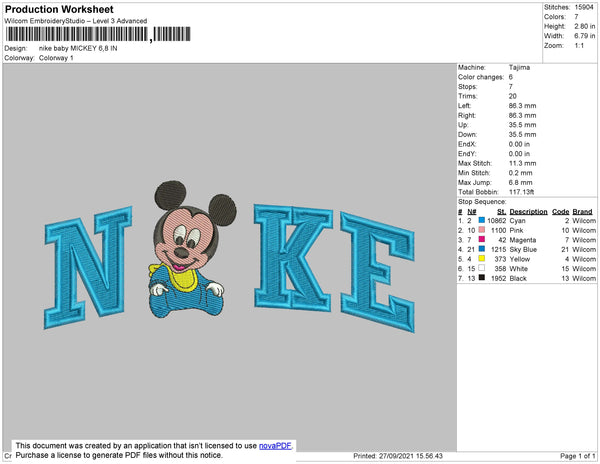Click the 'Stop Sequence:' label

482,202
